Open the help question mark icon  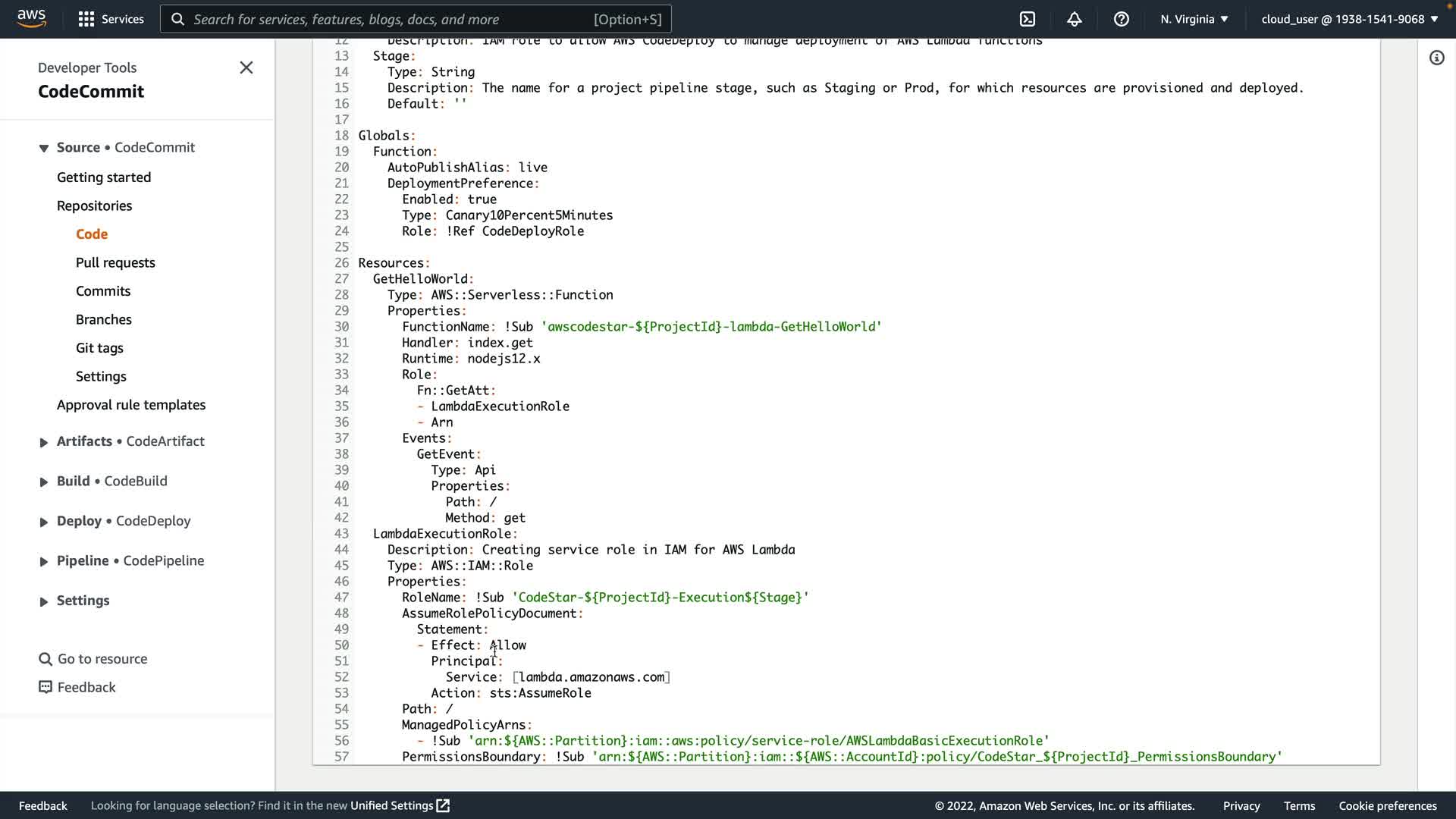1121,19
